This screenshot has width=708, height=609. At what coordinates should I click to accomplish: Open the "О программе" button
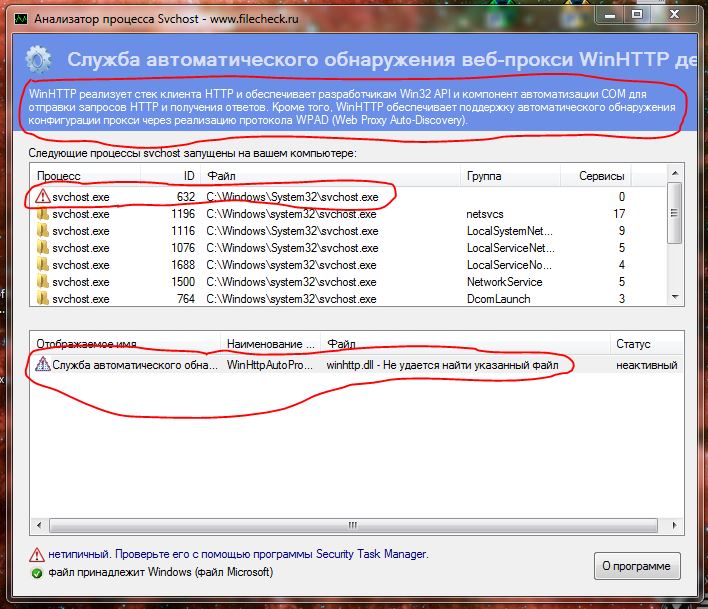pos(637,566)
